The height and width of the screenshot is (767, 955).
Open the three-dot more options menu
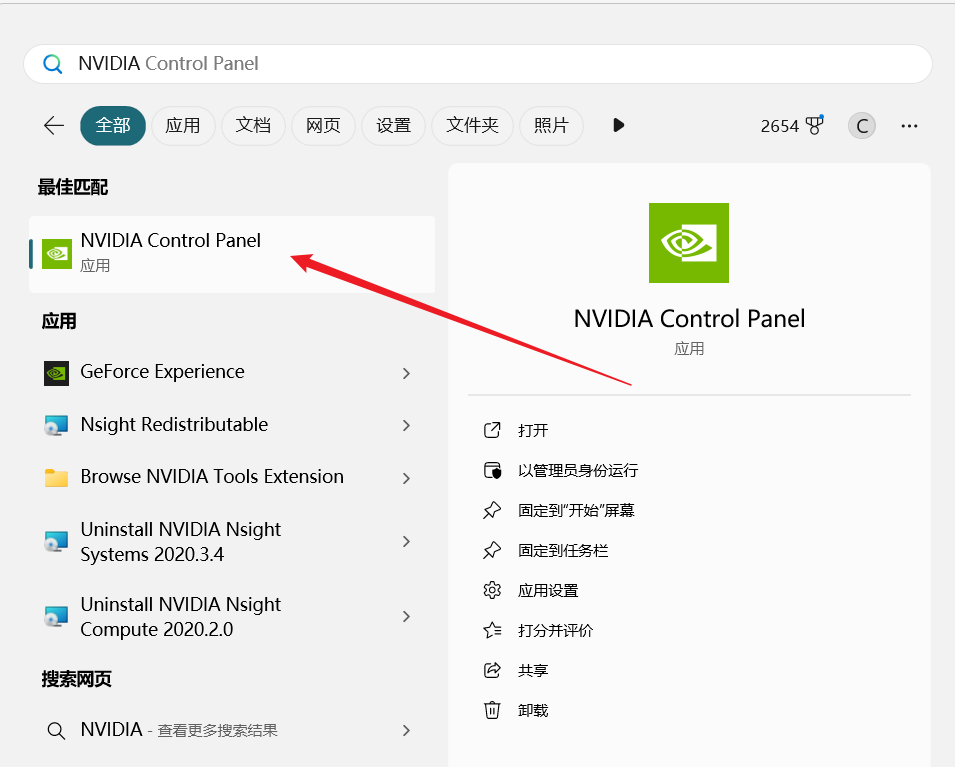(909, 126)
